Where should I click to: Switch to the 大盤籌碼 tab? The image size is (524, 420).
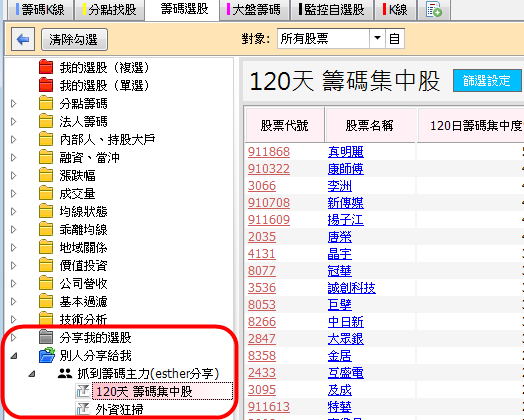pyautogui.click(x=254, y=10)
